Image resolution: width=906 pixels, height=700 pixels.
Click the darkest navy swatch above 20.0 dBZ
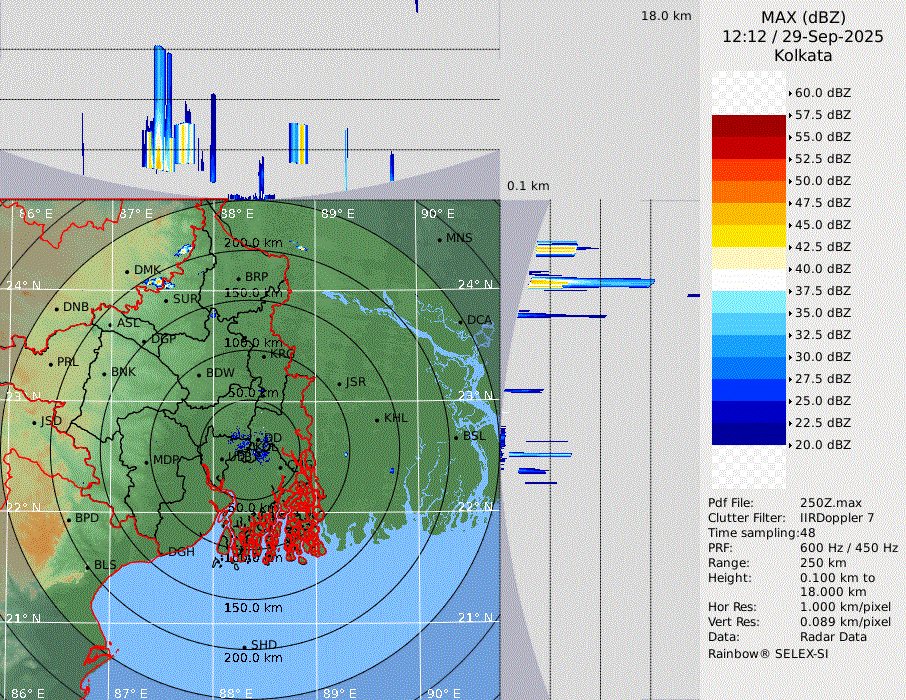[749, 434]
